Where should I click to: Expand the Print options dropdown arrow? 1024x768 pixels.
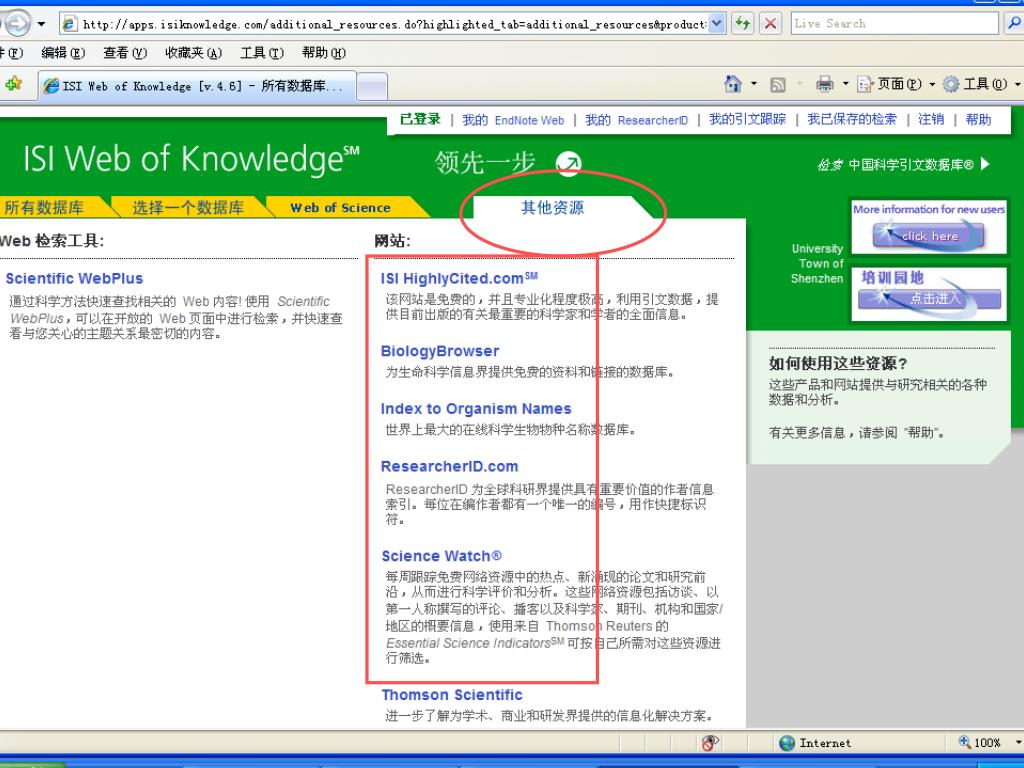[845, 84]
